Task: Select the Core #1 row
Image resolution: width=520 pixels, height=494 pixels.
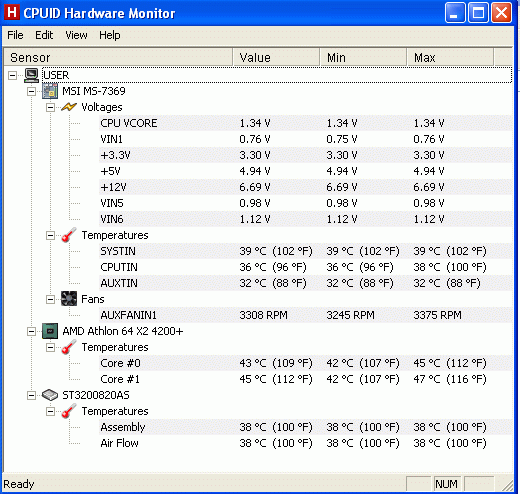Action: tap(306, 379)
